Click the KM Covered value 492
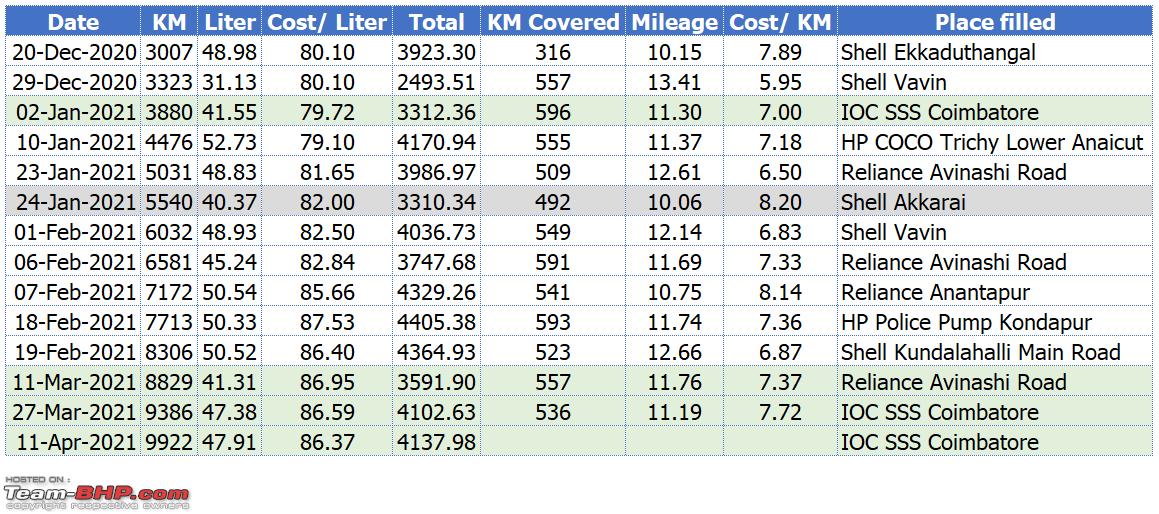The image size is (1159, 514). (x=553, y=202)
